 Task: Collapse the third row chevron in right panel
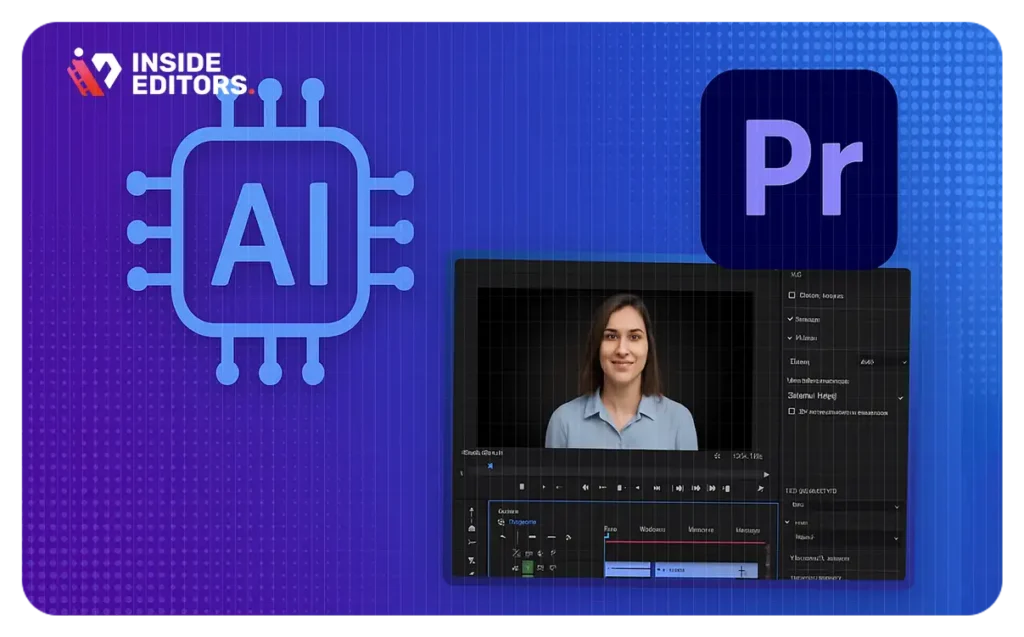pos(790,338)
